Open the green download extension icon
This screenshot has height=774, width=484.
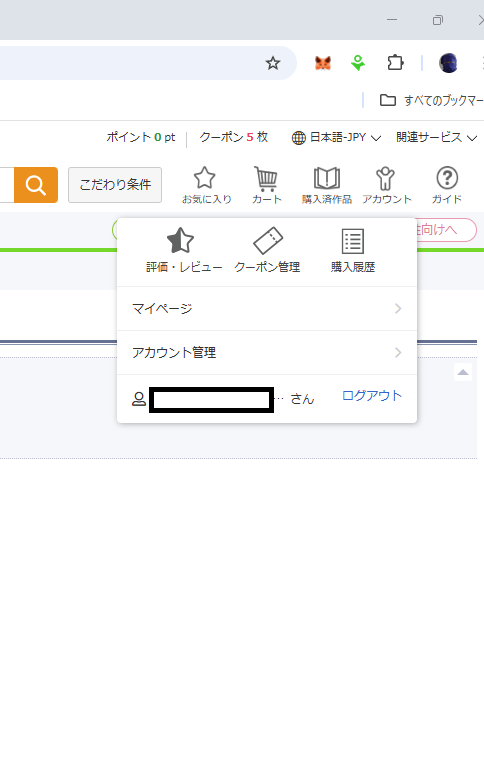pos(358,63)
